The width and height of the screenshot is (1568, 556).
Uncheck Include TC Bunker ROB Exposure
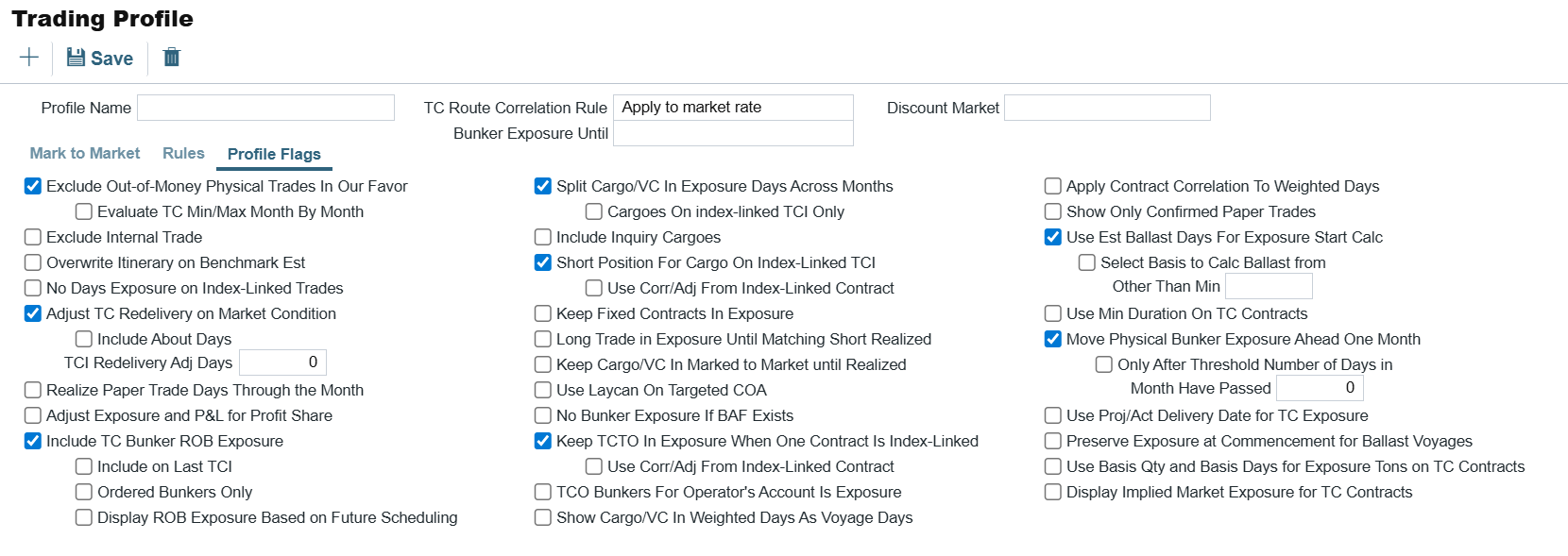(33, 441)
